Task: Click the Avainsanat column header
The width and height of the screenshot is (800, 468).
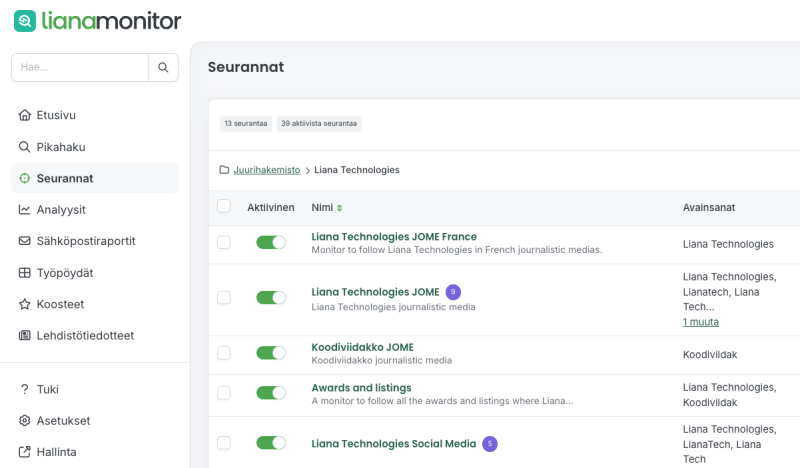Action: coord(709,208)
